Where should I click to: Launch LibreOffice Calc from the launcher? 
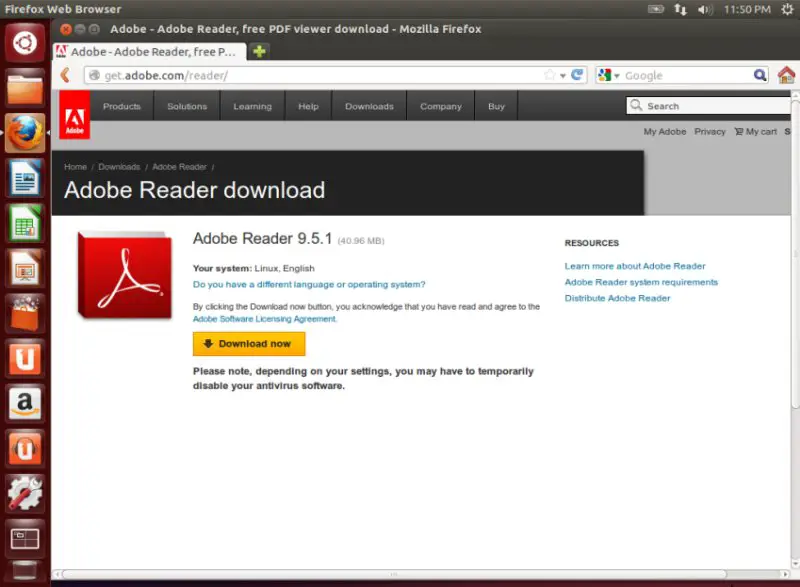[24, 223]
